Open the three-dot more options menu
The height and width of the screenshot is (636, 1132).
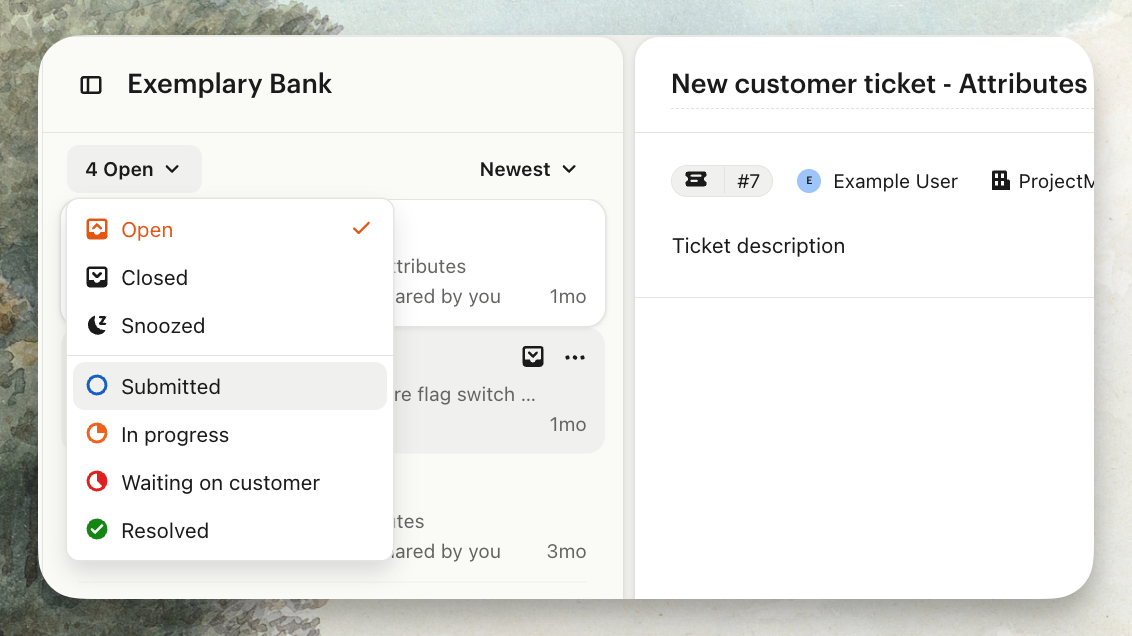[x=575, y=357]
